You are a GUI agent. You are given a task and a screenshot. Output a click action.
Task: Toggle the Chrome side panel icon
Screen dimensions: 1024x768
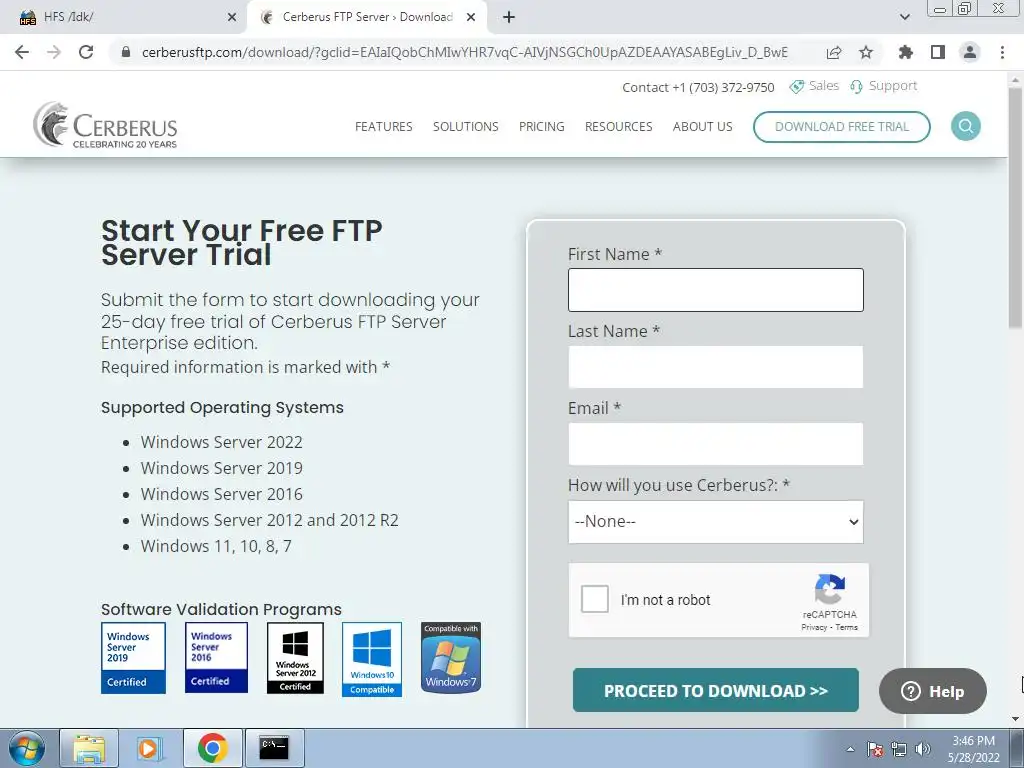(x=938, y=52)
